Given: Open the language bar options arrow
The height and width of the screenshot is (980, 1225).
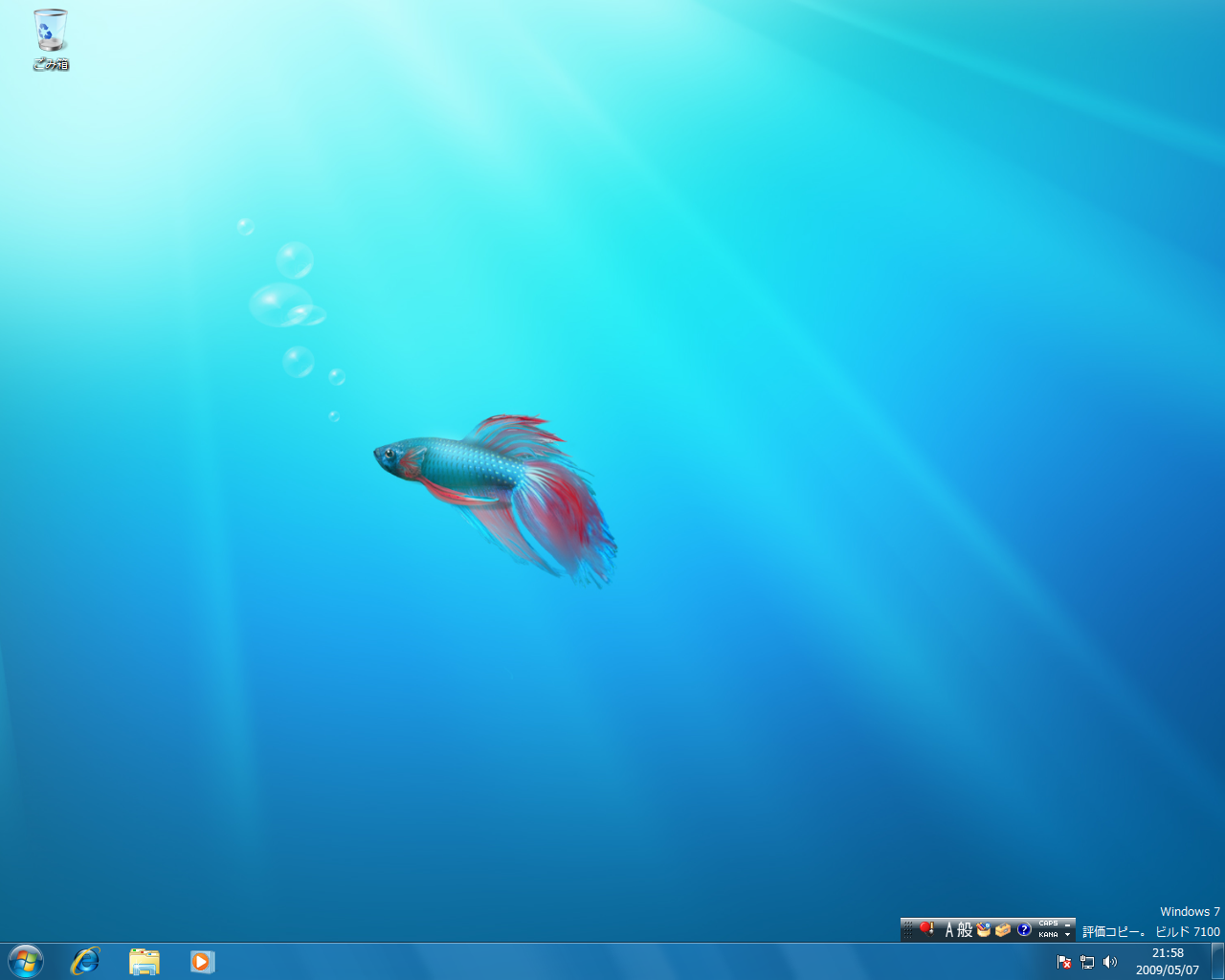Looking at the screenshot, I should point(1068,936).
